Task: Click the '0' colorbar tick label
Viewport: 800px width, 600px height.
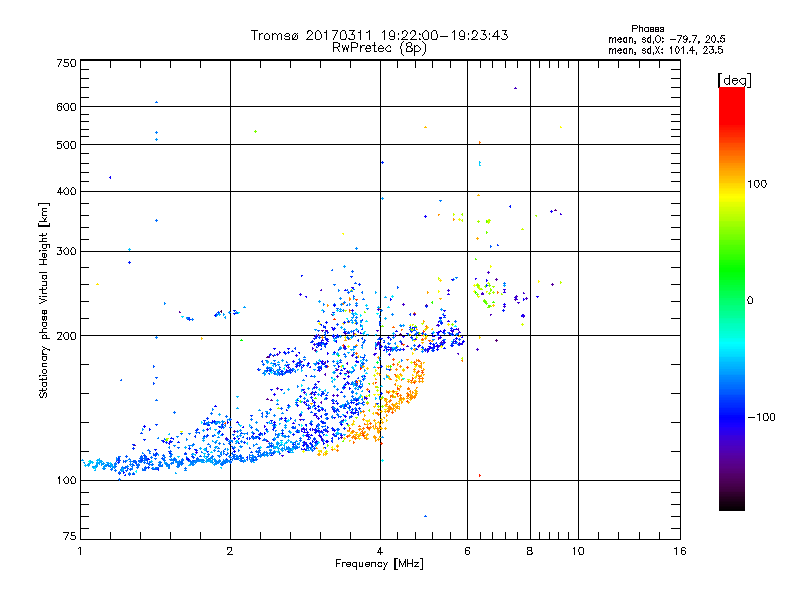Action: pos(750,301)
